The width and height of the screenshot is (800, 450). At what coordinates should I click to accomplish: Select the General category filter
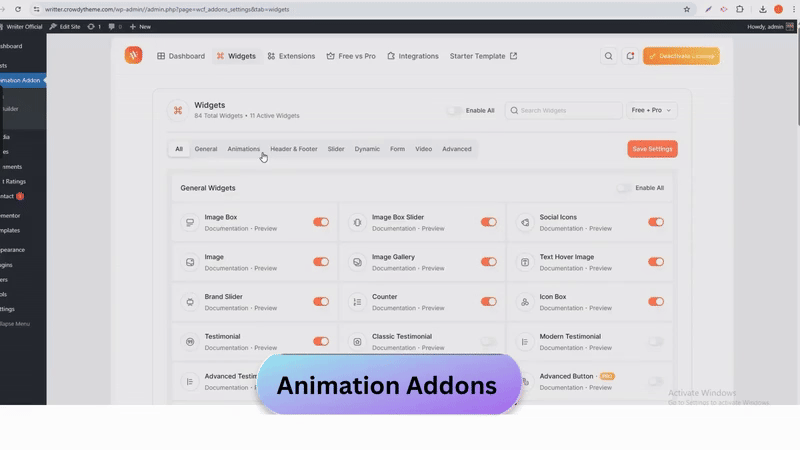point(206,149)
